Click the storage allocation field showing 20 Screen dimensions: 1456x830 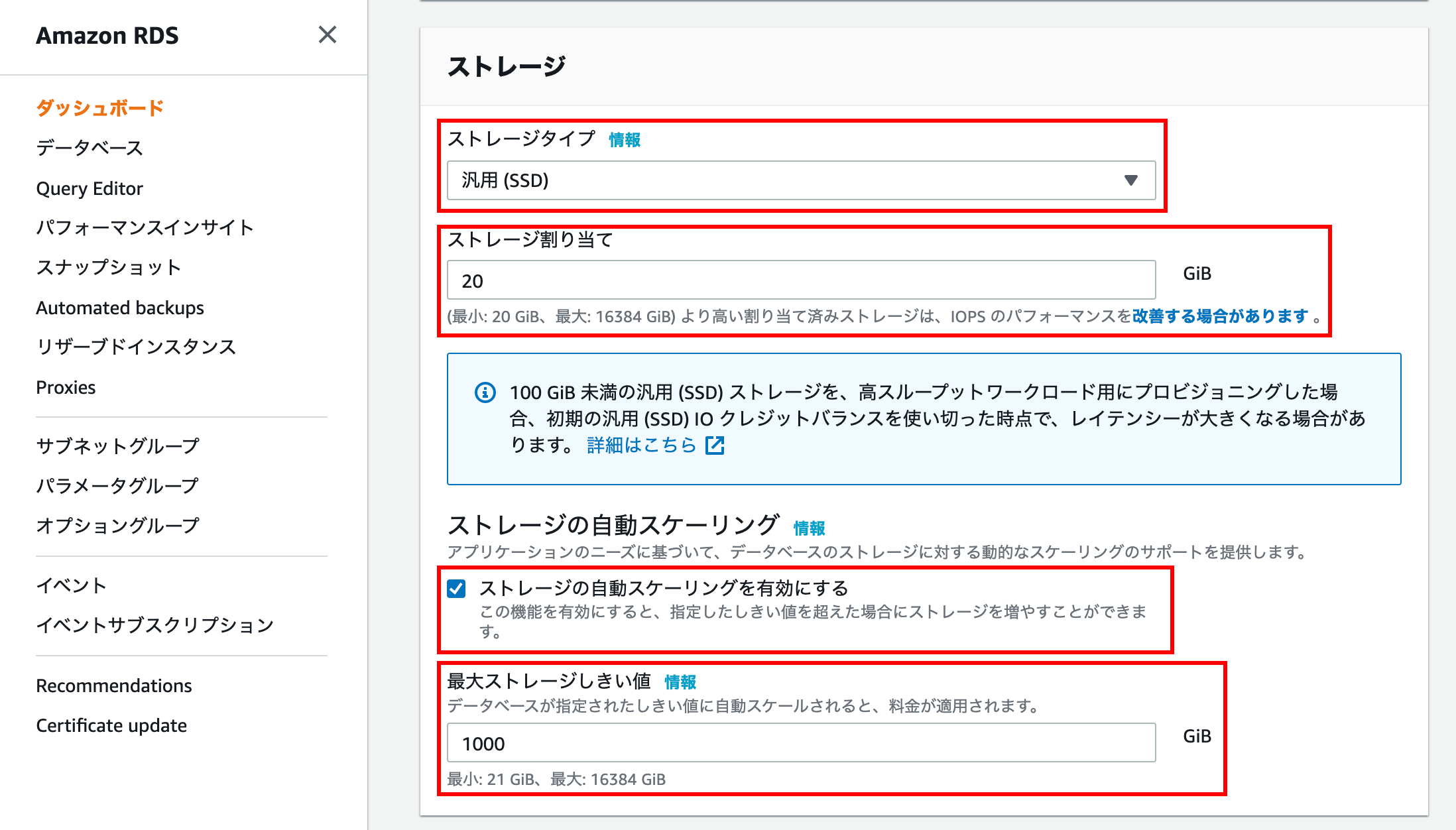tap(801, 280)
